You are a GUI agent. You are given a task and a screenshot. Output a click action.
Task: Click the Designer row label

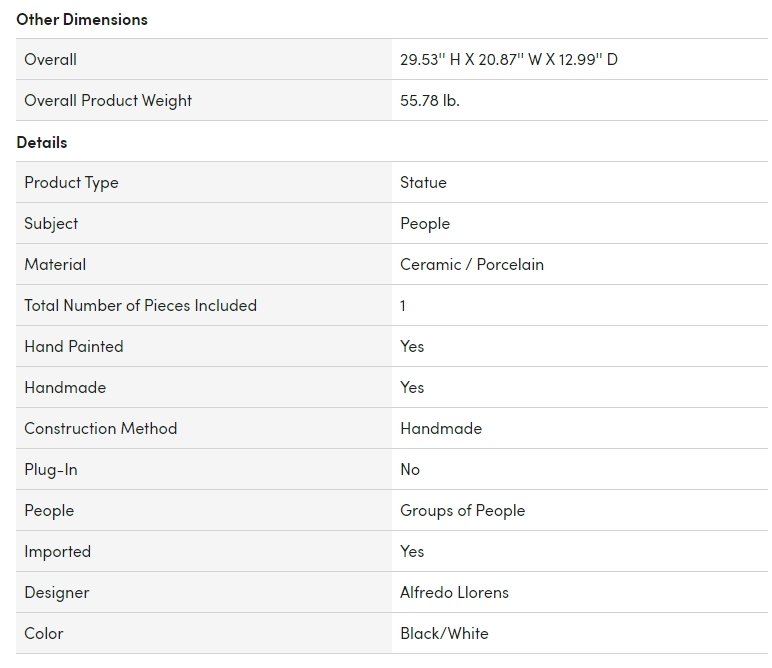click(57, 592)
